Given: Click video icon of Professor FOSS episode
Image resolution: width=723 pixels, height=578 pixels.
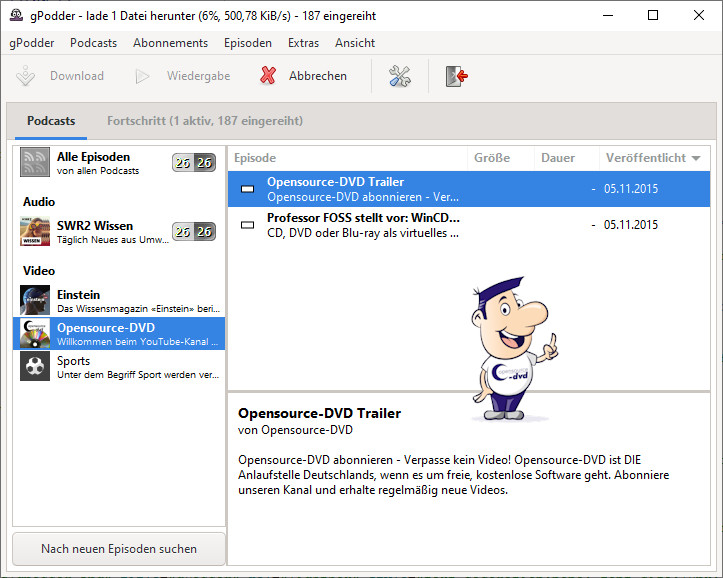Looking at the screenshot, I should (248, 225).
